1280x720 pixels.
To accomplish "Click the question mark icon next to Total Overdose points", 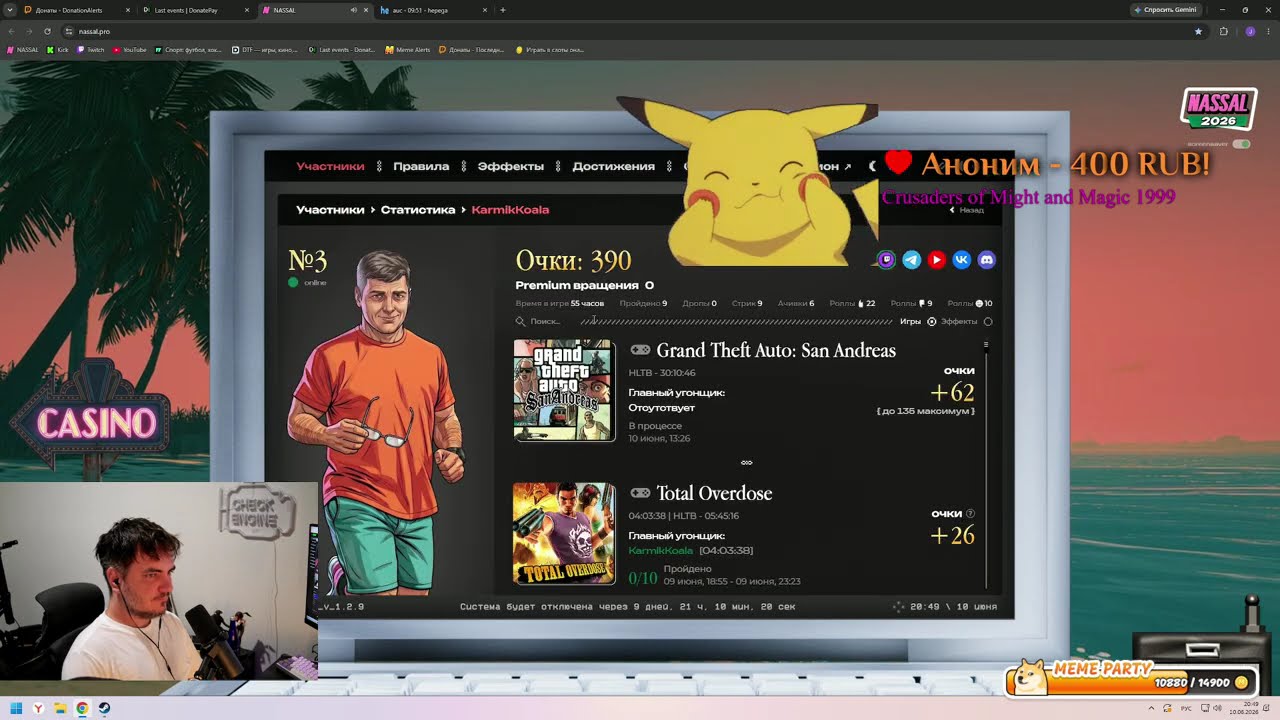I will coord(970,514).
